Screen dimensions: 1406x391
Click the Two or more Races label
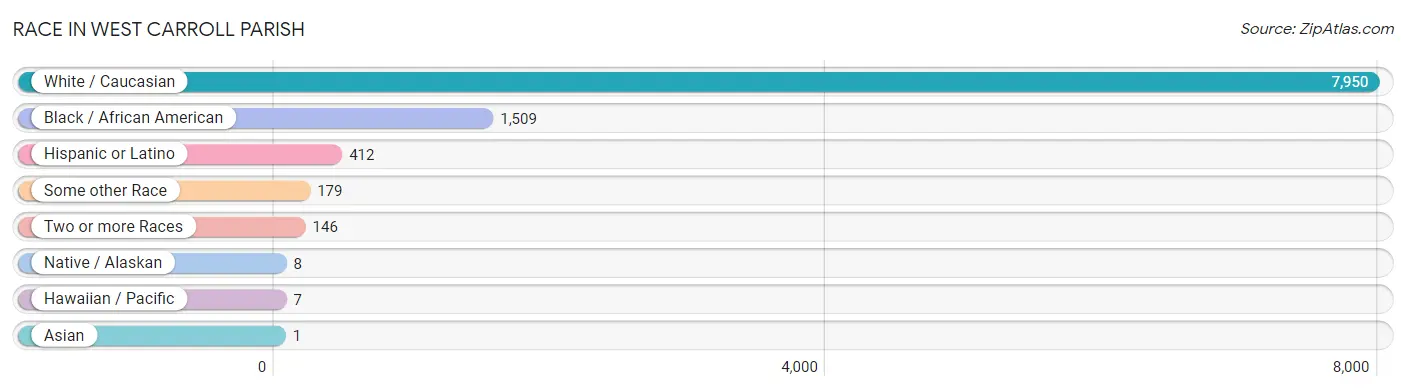tap(113, 226)
